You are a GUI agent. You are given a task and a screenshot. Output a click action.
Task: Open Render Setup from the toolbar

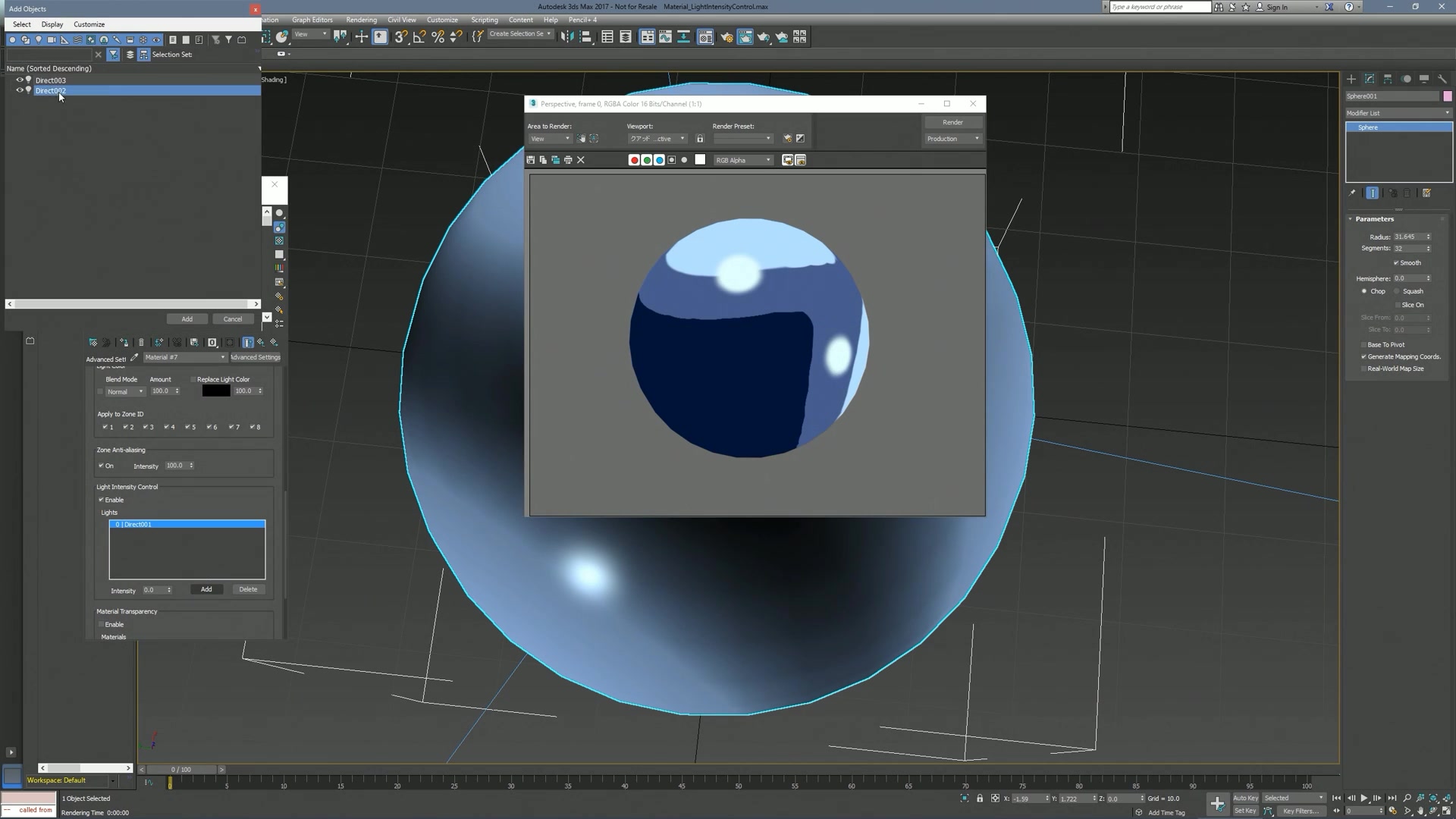click(726, 36)
